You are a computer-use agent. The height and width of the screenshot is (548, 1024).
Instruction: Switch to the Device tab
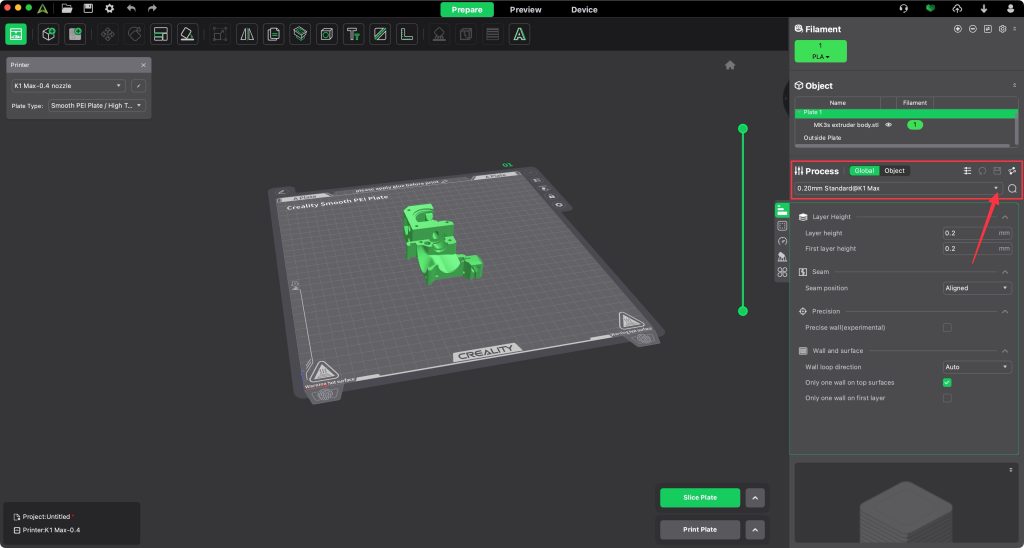point(584,10)
